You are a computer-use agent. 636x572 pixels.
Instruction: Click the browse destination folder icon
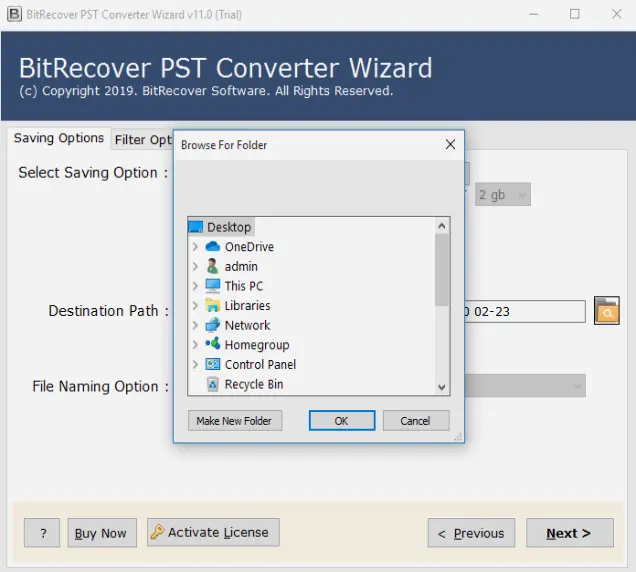click(607, 311)
